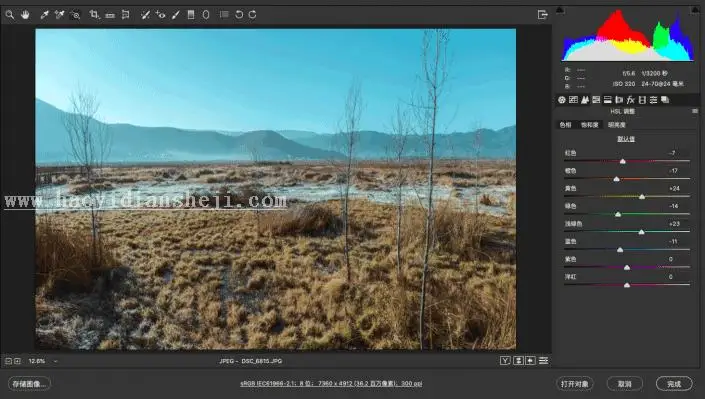Click the RGB histogram display

[x=628, y=35]
